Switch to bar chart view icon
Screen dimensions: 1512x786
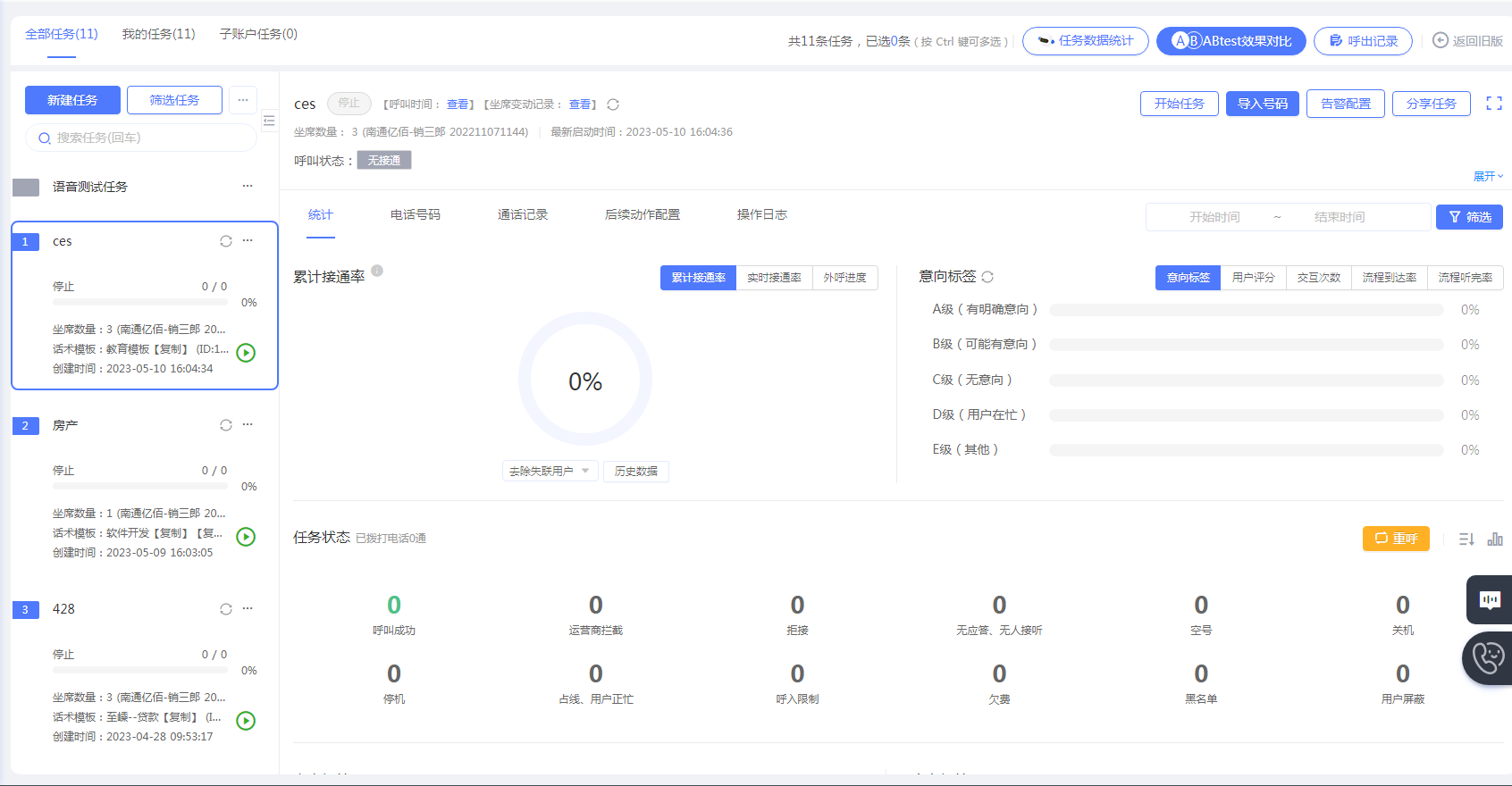(1495, 539)
